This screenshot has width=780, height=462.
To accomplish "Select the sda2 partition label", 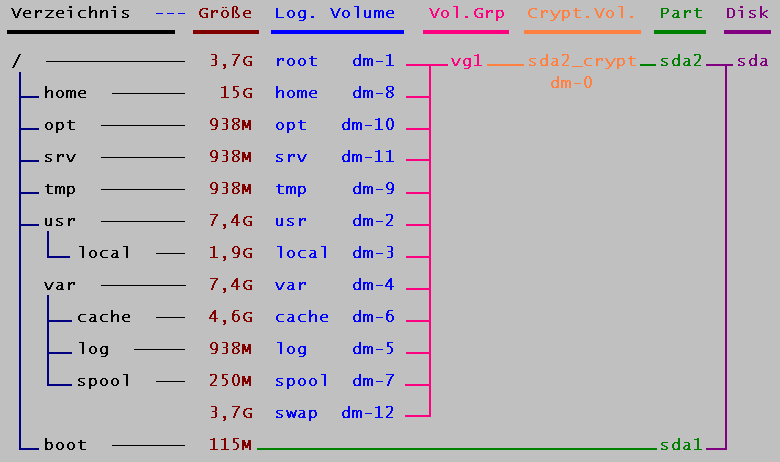I will (x=681, y=61).
